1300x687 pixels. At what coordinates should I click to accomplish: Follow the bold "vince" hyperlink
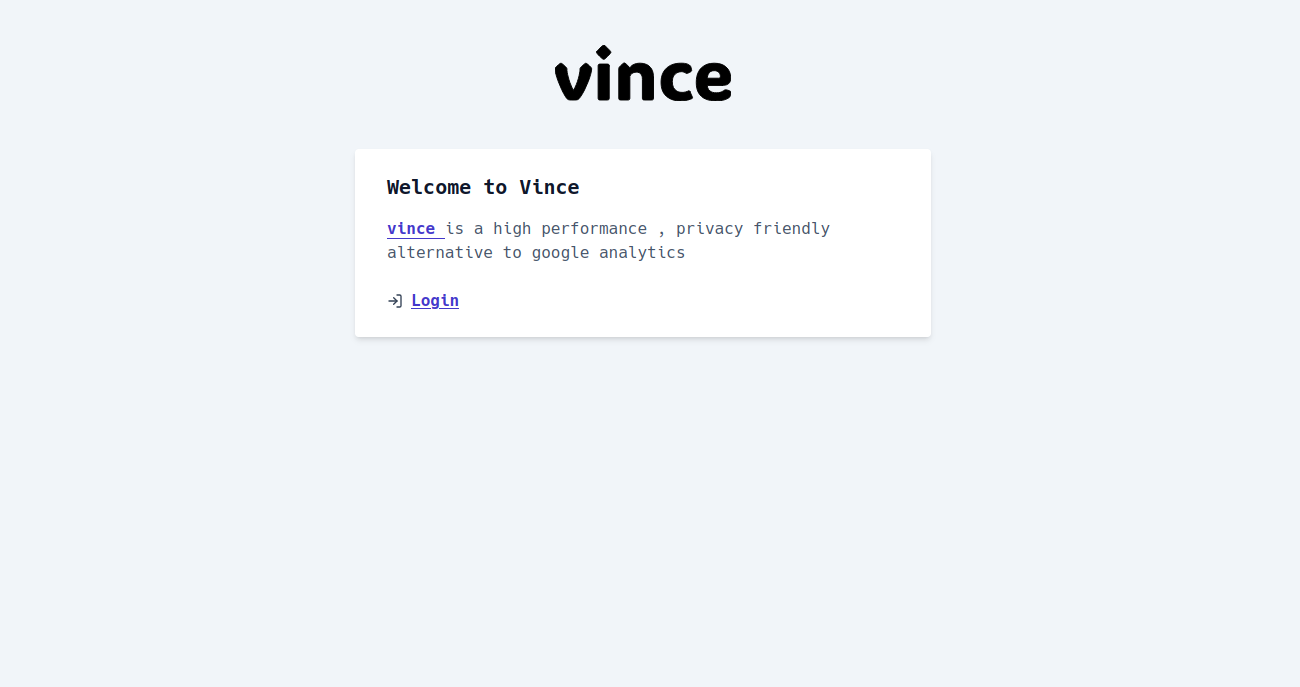pyautogui.click(x=411, y=229)
